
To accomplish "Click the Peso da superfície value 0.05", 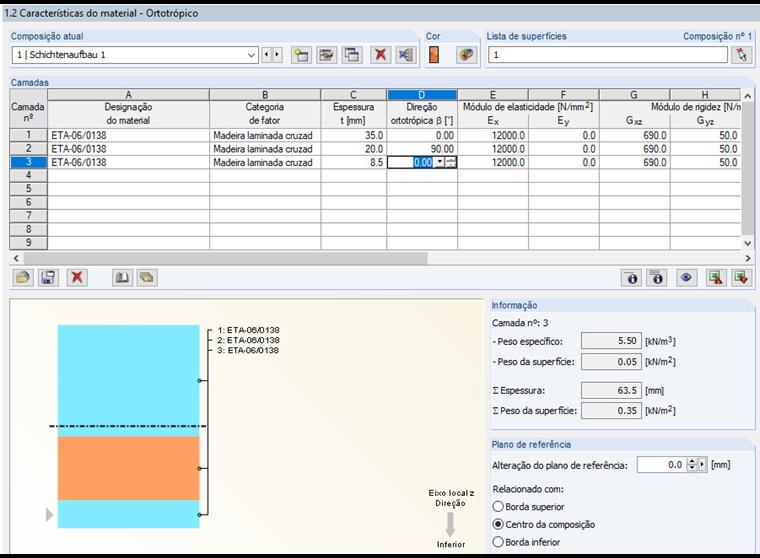I will [x=611, y=361].
